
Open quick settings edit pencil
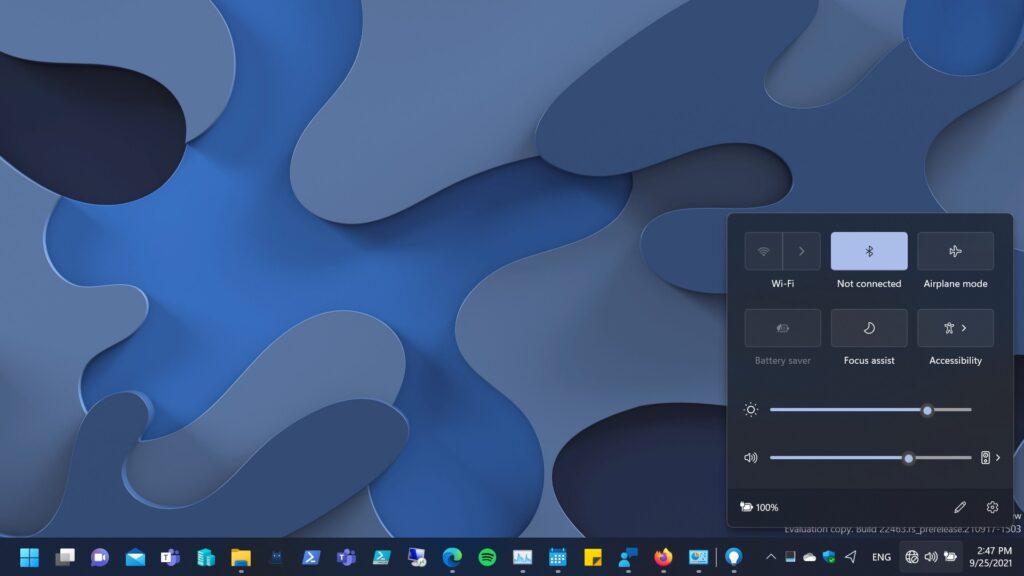coord(960,507)
